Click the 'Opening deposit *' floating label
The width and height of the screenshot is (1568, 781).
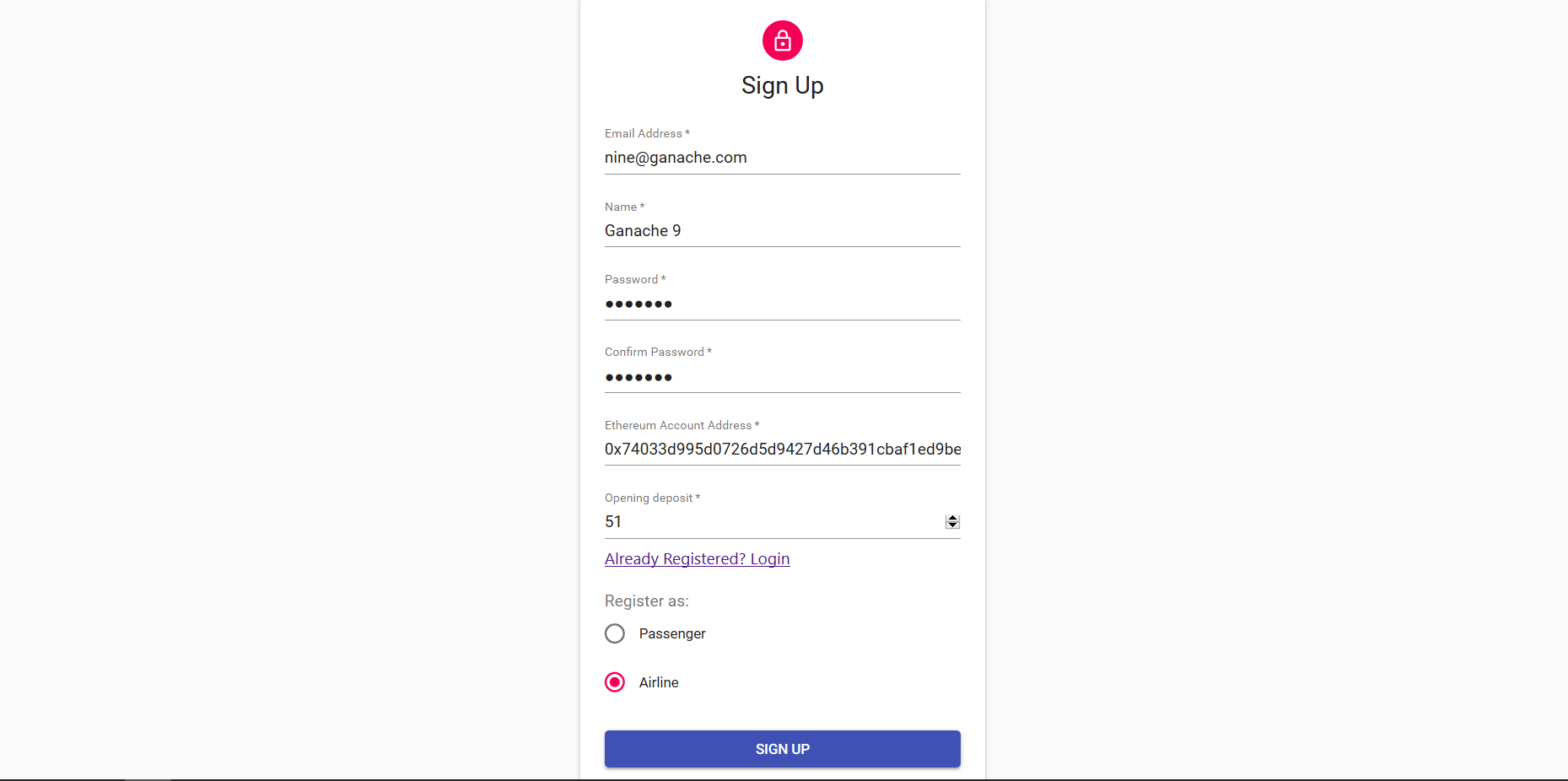[652, 498]
